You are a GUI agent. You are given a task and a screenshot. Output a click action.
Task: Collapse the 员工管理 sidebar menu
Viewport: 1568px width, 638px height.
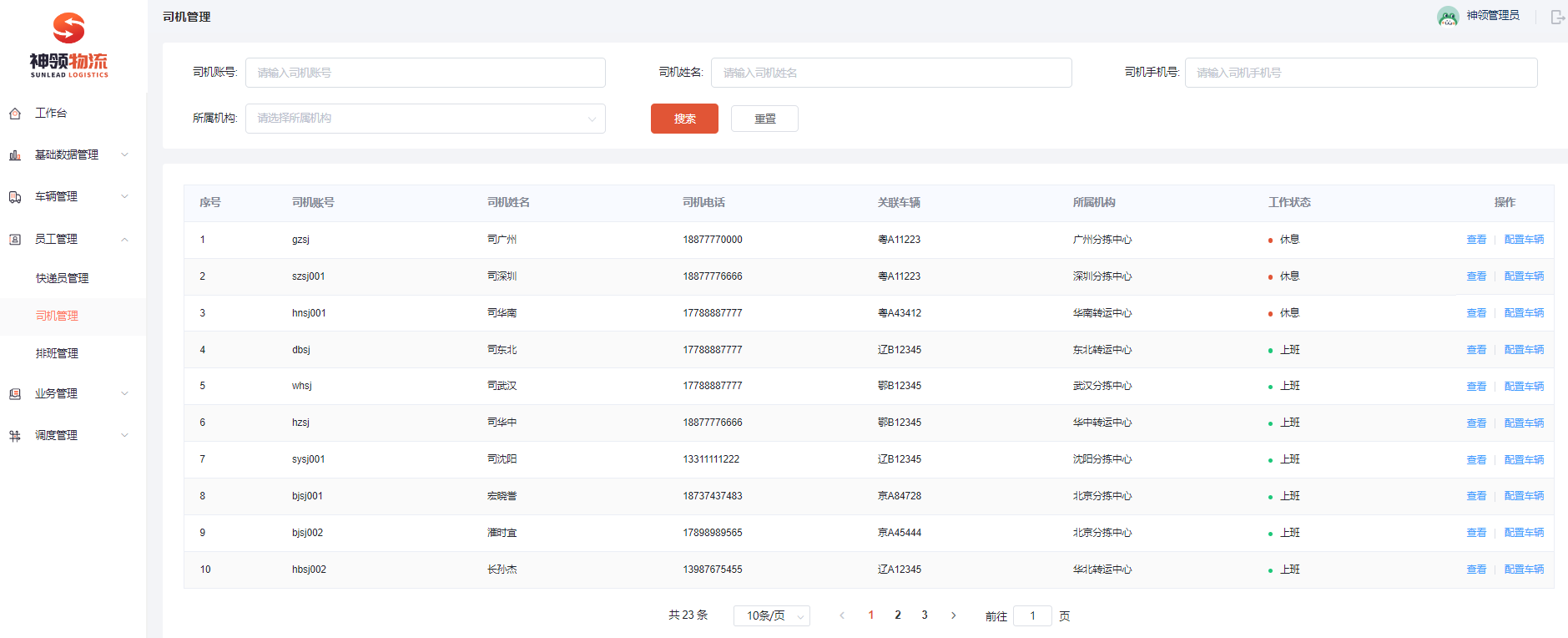pyautogui.click(x=67, y=240)
